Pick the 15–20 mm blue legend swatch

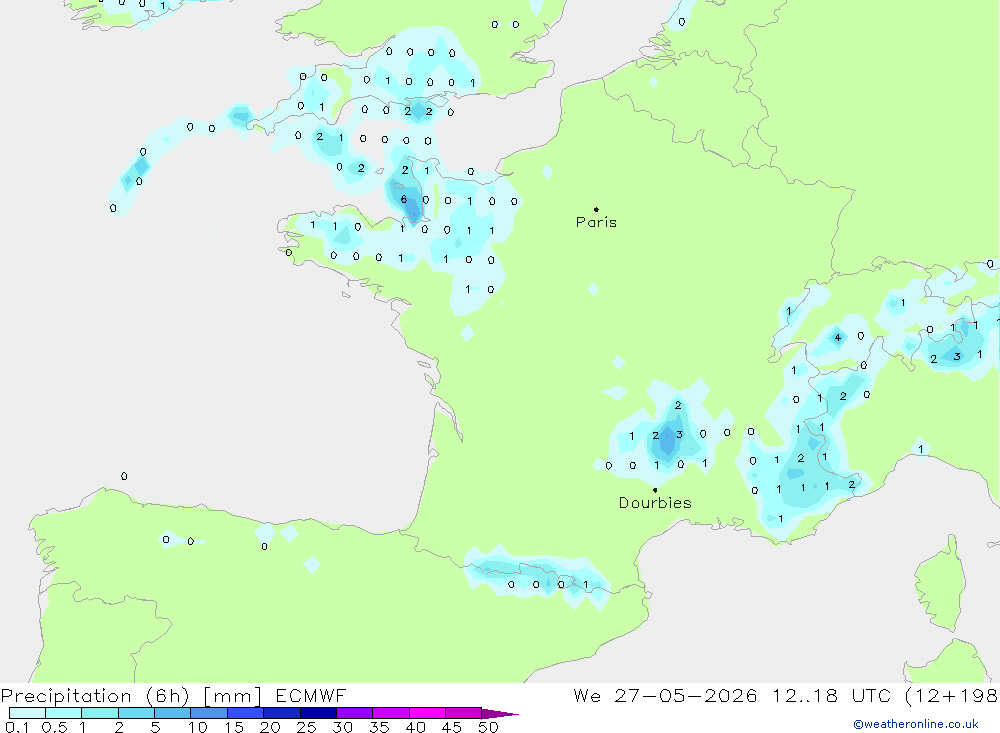(246, 713)
